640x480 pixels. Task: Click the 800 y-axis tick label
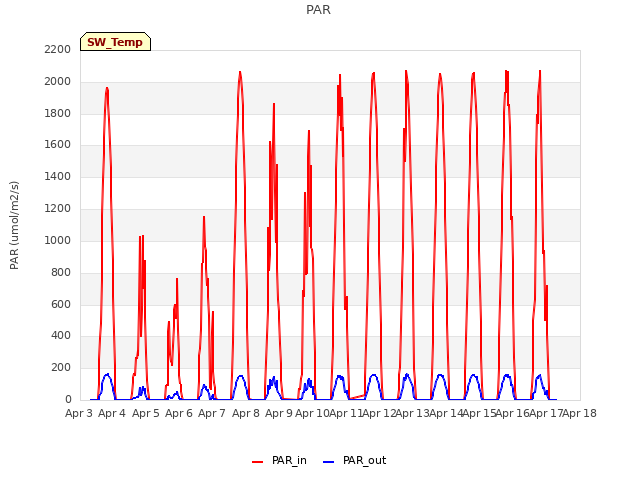61,272
